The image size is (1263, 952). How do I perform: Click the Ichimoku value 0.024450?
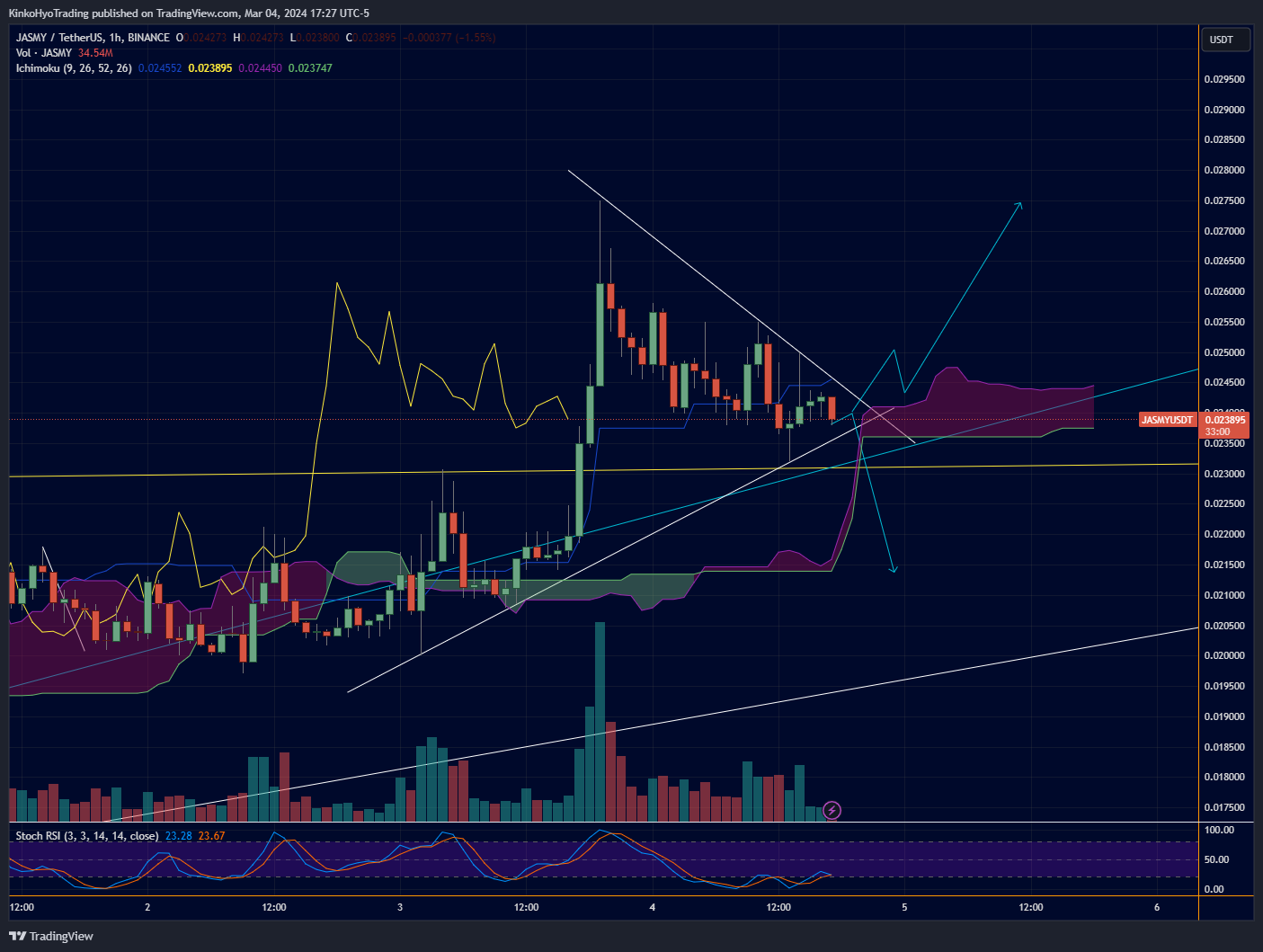click(260, 68)
